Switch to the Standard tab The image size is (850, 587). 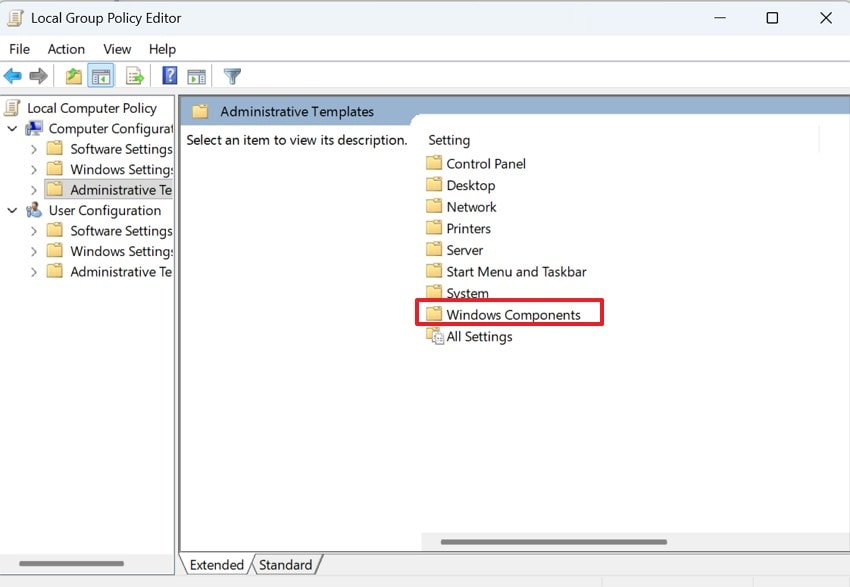click(286, 565)
